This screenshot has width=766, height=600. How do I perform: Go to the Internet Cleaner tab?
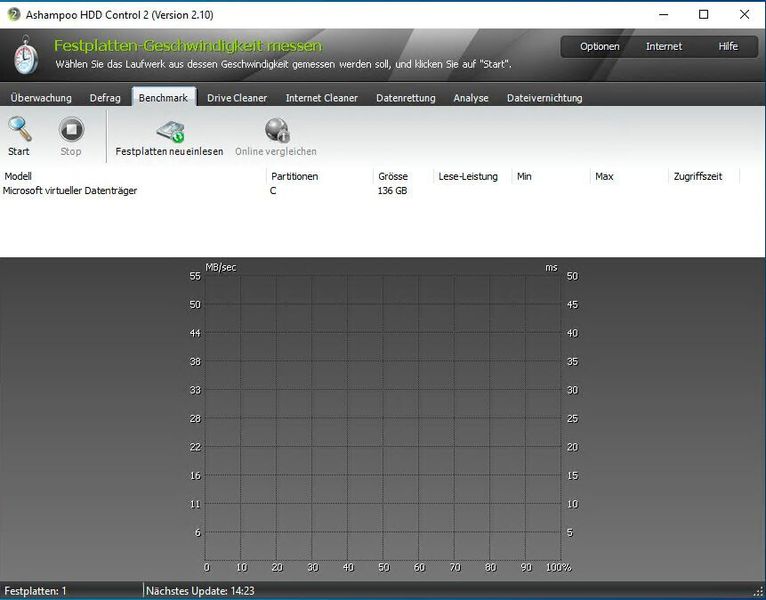click(x=321, y=98)
